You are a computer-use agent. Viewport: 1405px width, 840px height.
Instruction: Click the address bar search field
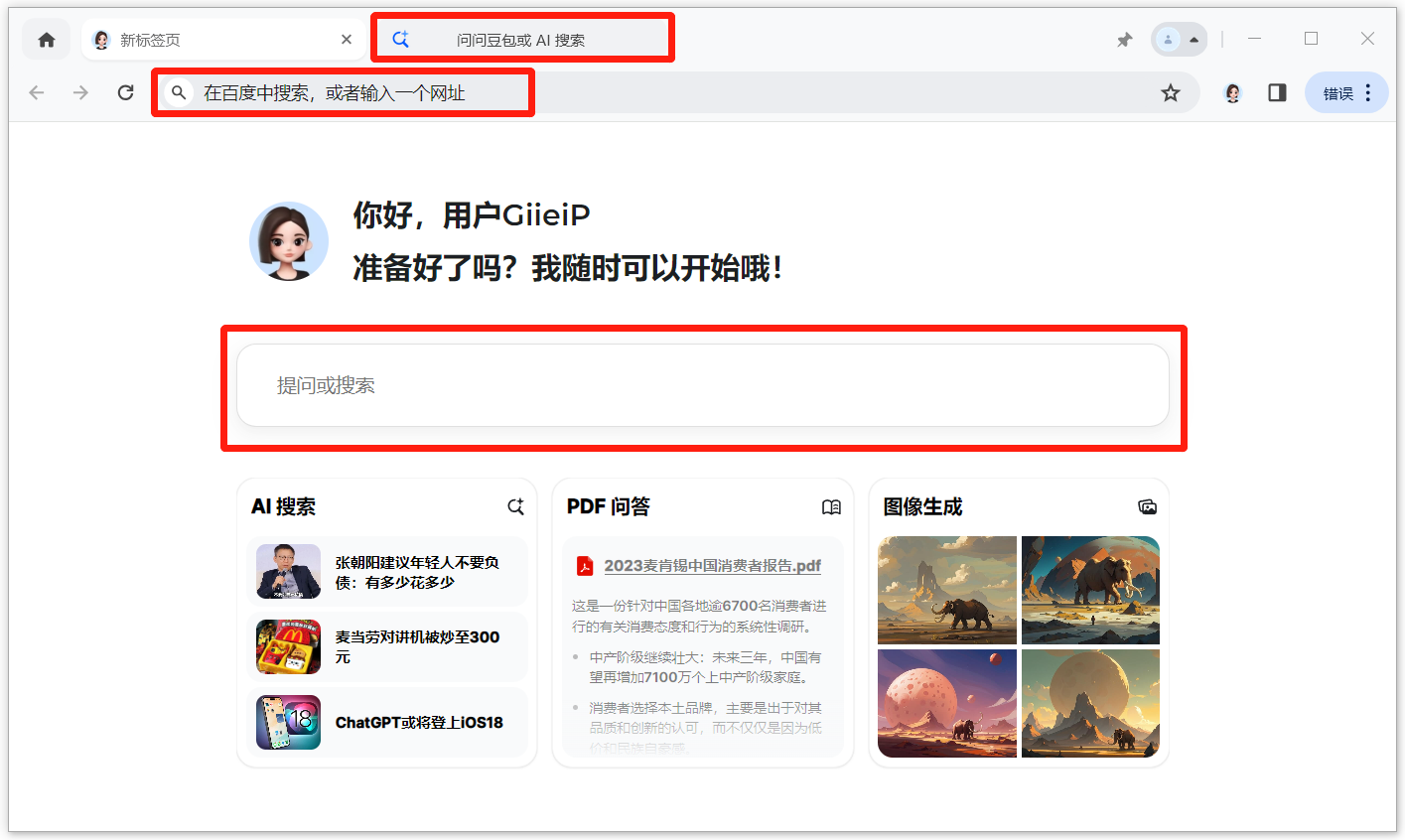[x=676, y=92]
